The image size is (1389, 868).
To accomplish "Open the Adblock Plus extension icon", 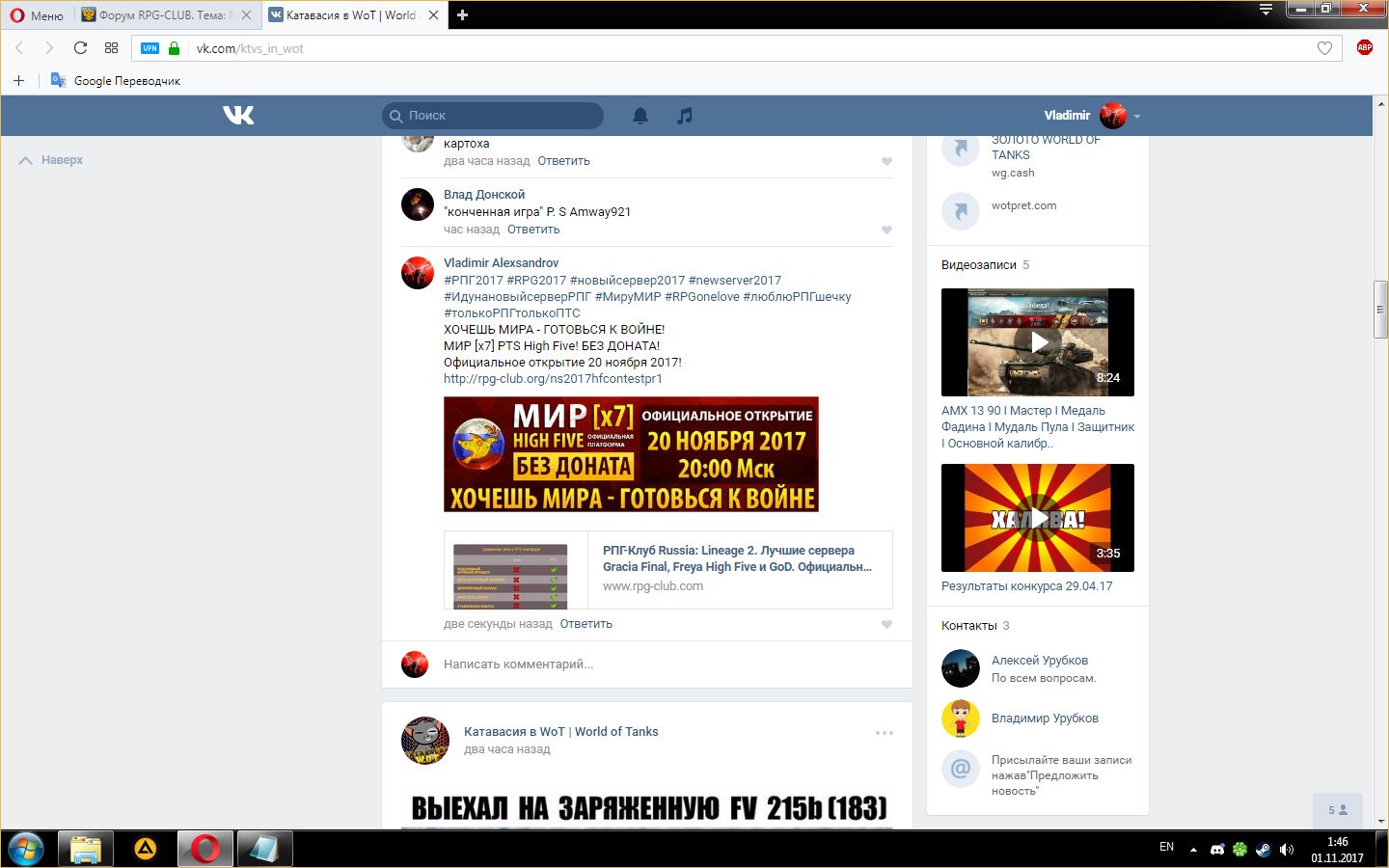I will point(1365,48).
